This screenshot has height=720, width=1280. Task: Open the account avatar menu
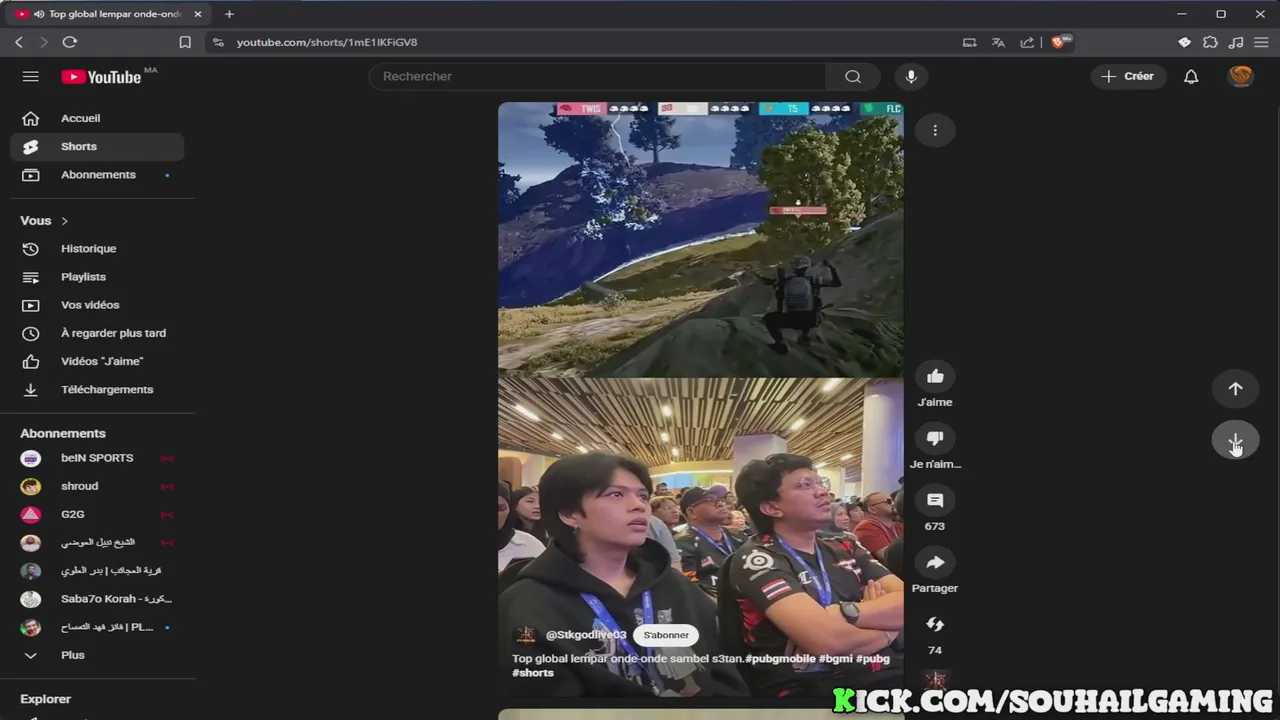1241,77
